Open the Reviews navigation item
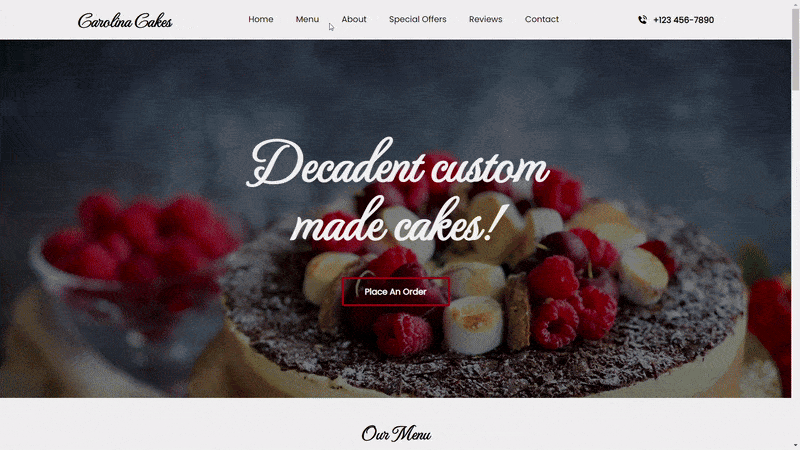800x450 pixels. 486,19
